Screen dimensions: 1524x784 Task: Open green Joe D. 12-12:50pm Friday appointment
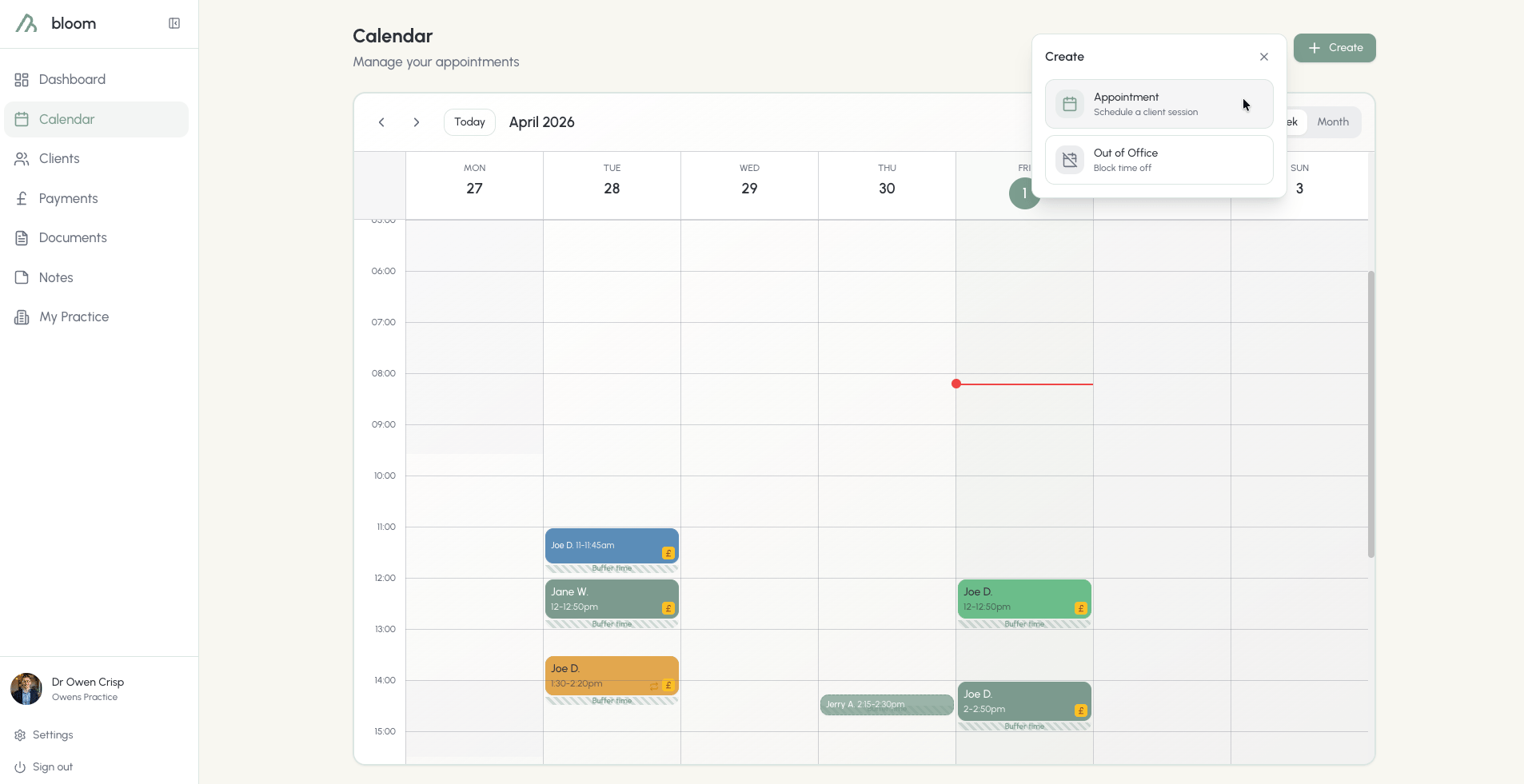click(1024, 599)
